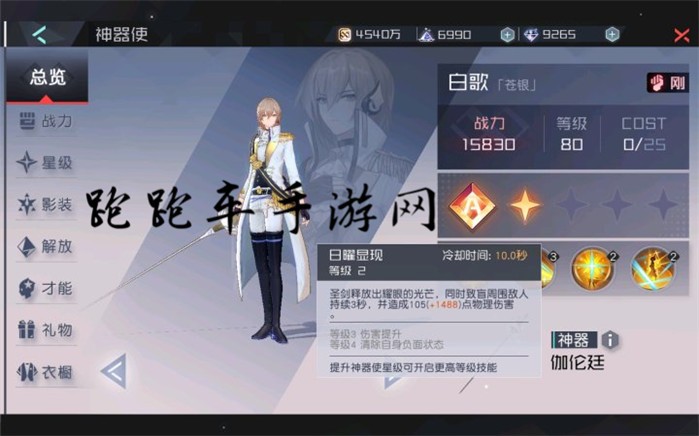699x436 pixels.
Task: Go to the 礼物 gift section
Action: (x=46, y=330)
